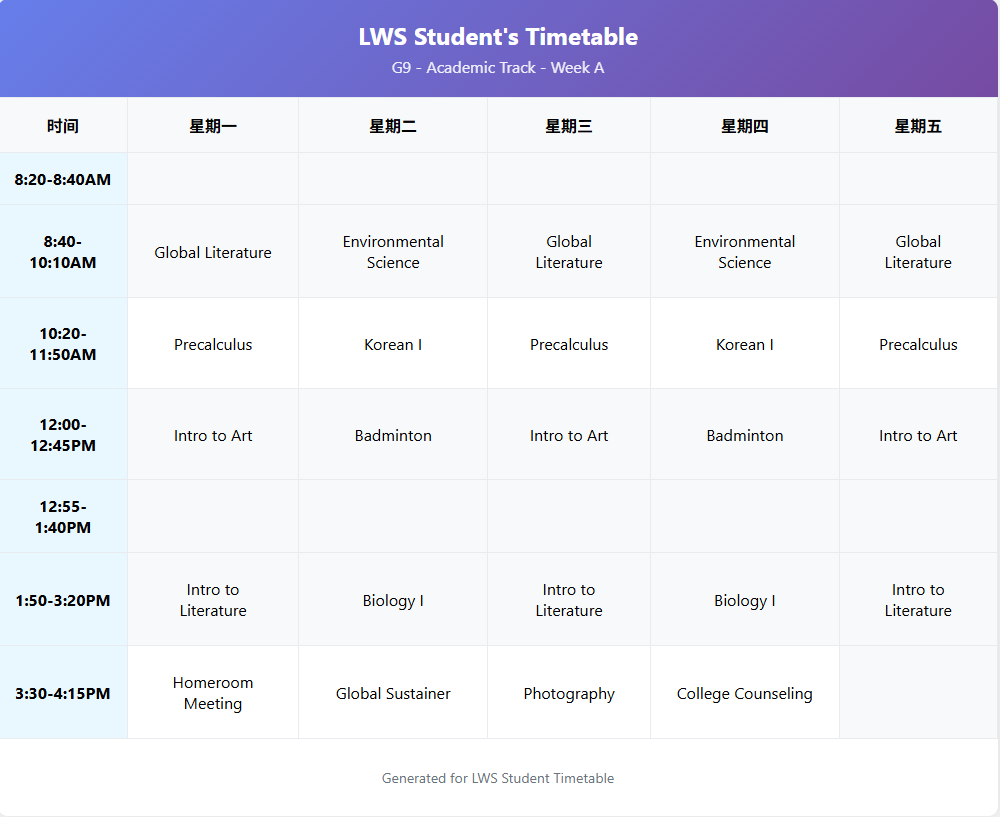Click Precalculus in the 星期三 column

point(569,344)
